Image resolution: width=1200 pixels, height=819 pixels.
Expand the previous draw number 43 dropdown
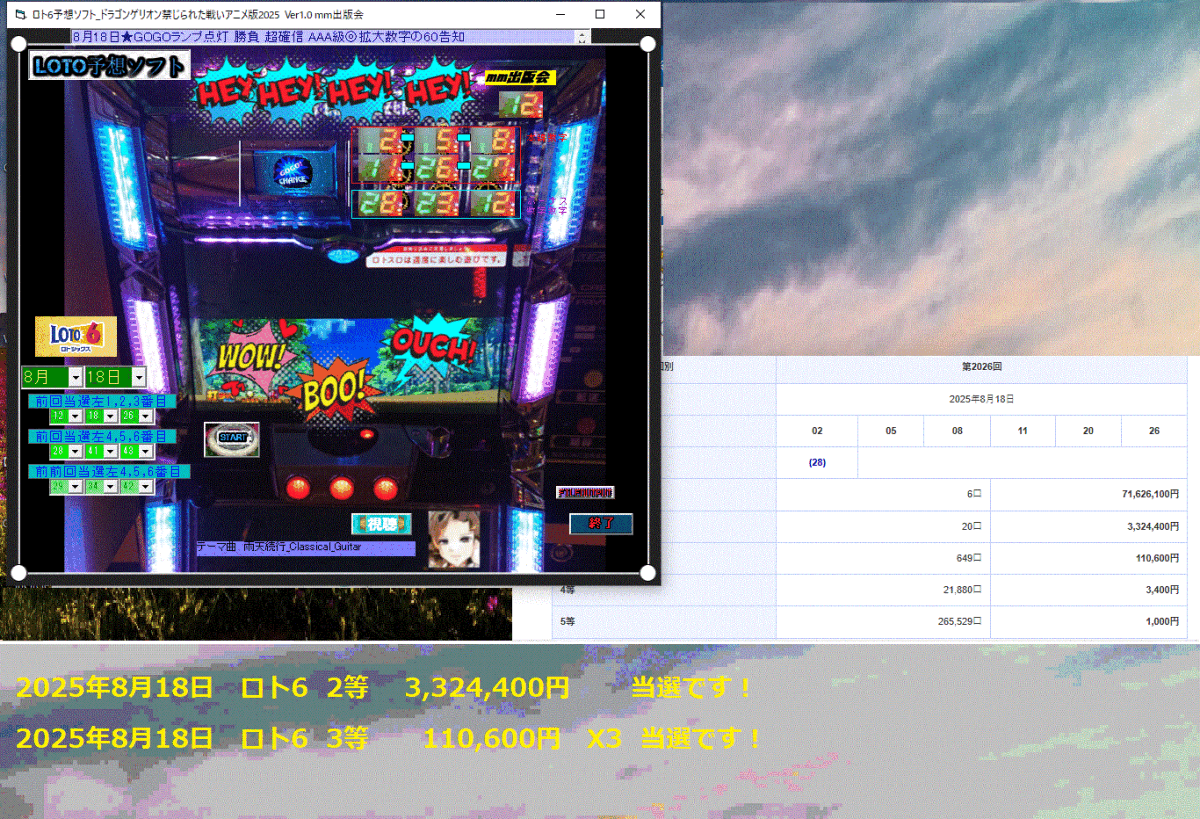[x=147, y=451]
